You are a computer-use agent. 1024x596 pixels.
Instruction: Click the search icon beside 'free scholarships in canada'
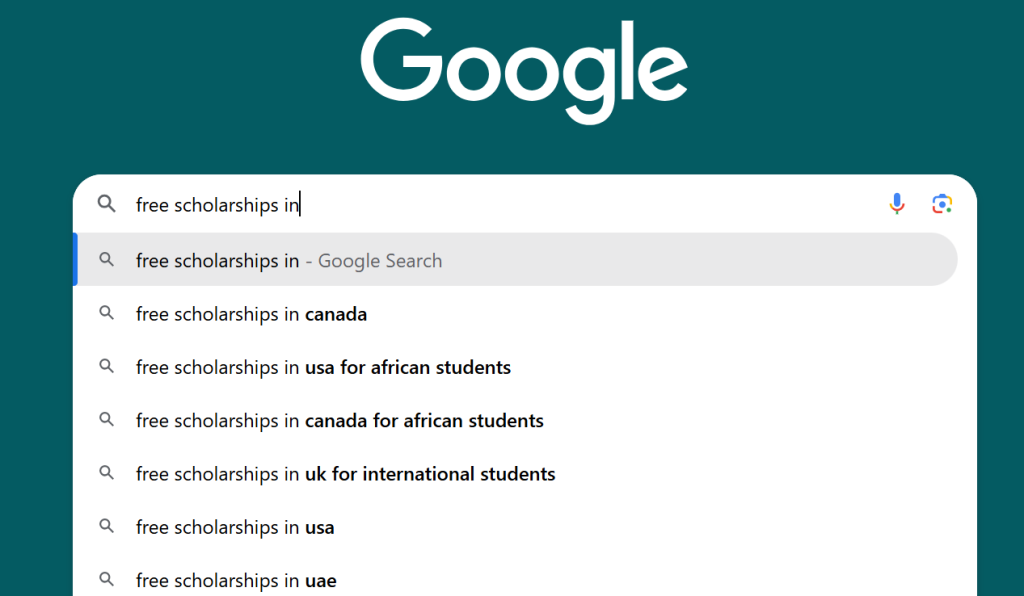106,313
